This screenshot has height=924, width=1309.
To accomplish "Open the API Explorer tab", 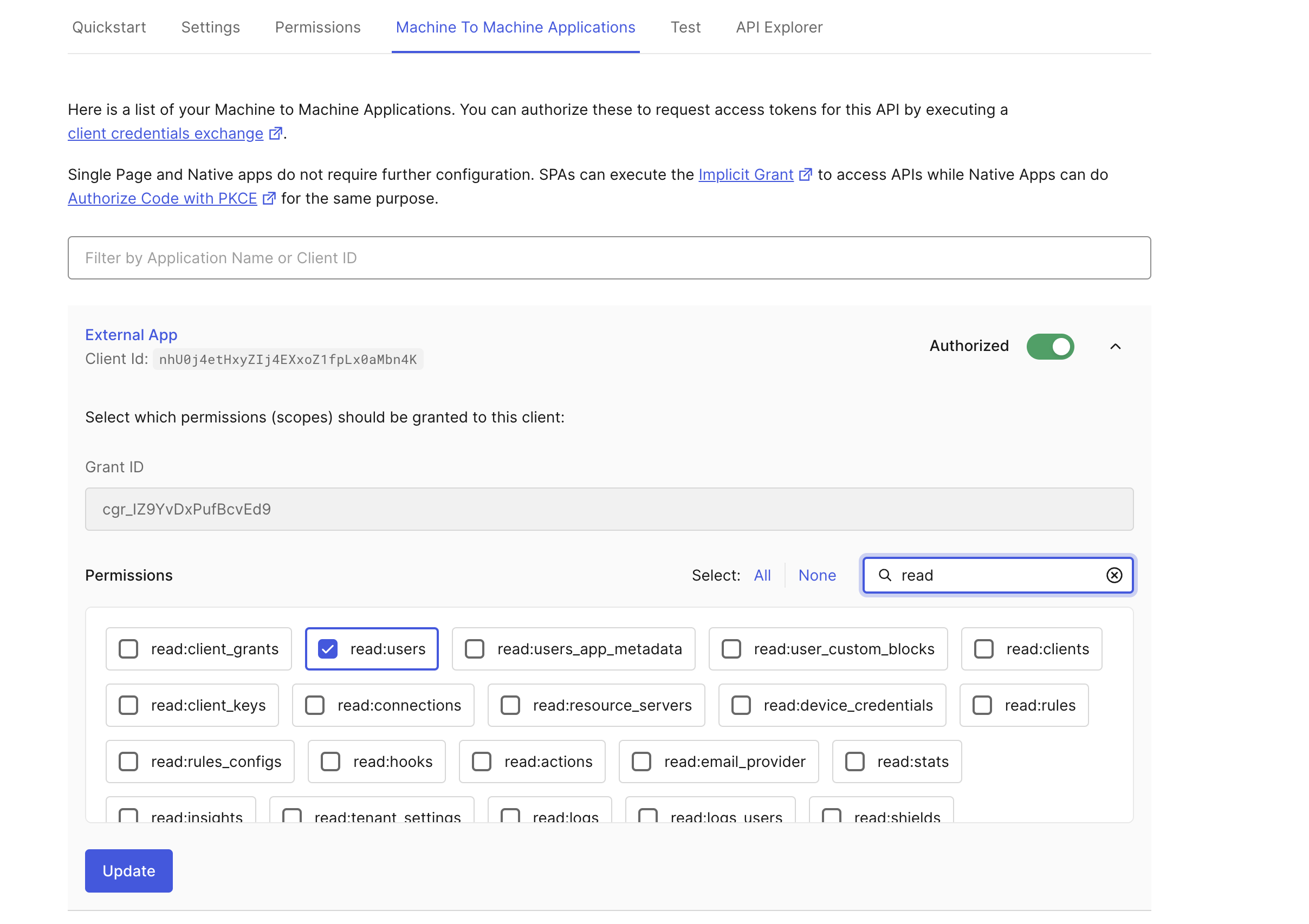I will (779, 28).
